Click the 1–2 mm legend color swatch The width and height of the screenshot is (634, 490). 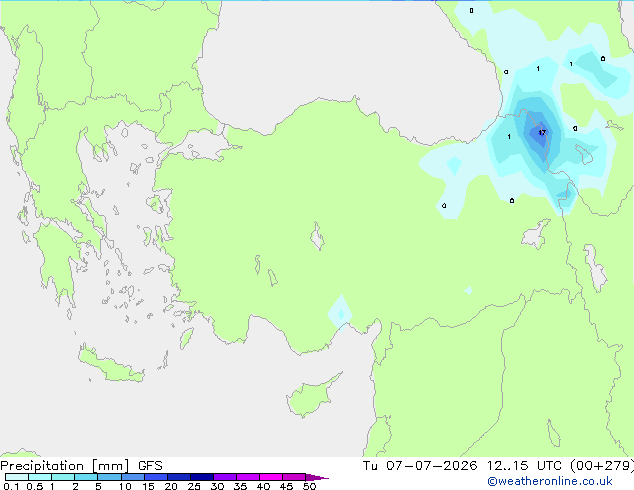pos(63,477)
